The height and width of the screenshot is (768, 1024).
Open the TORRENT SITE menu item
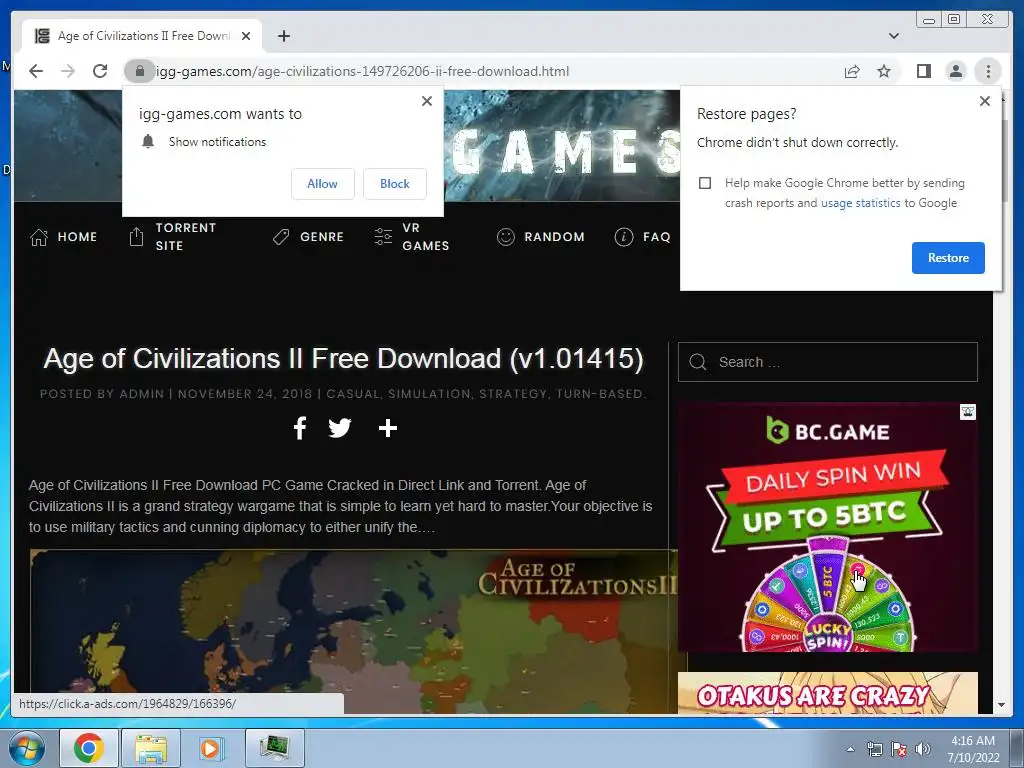click(172, 236)
